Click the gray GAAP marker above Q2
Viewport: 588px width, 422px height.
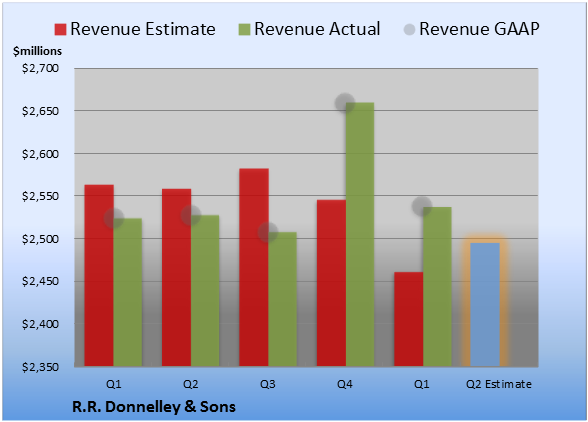[191, 215]
